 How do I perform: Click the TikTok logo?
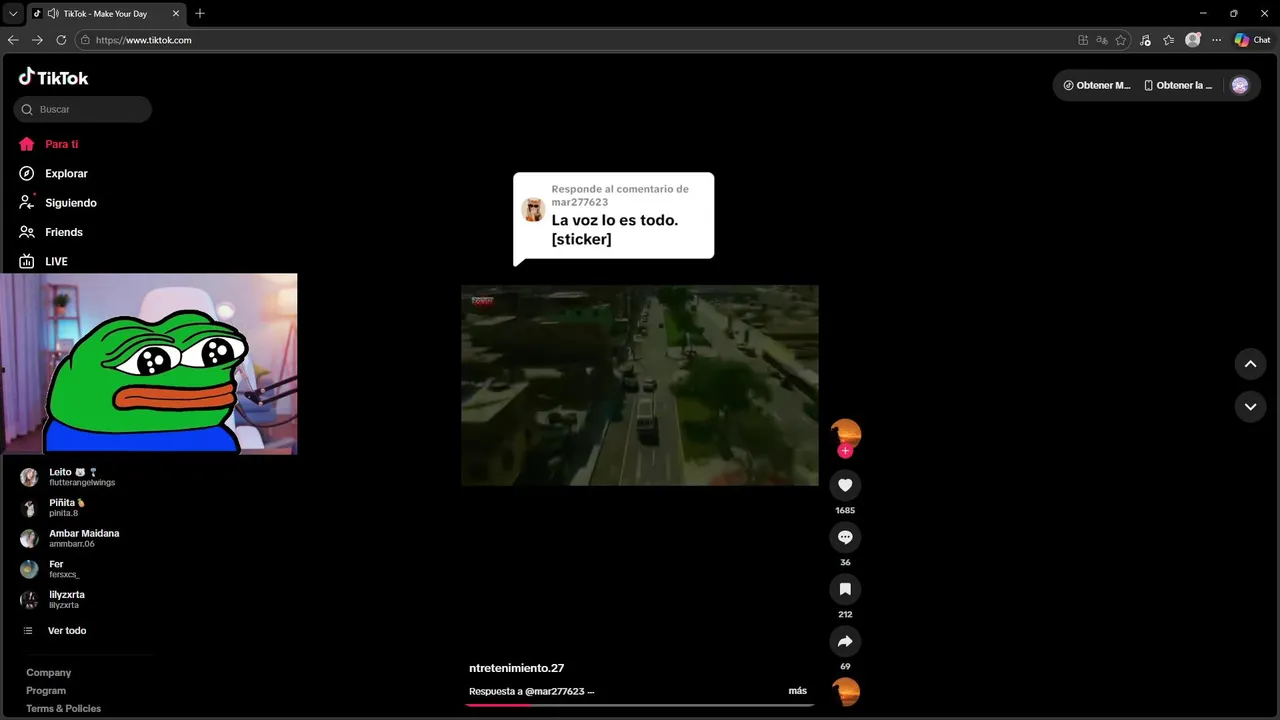click(53, 77)
